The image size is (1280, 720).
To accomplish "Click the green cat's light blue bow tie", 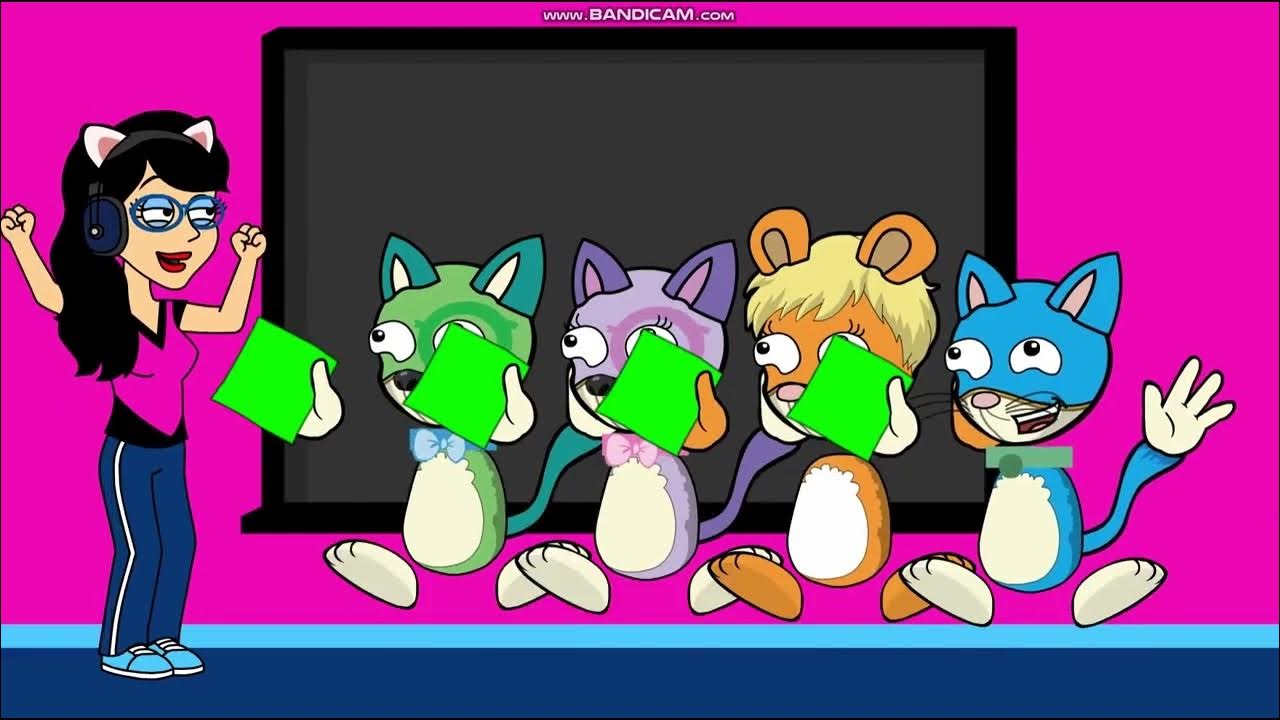I will [x=438, y=445].
